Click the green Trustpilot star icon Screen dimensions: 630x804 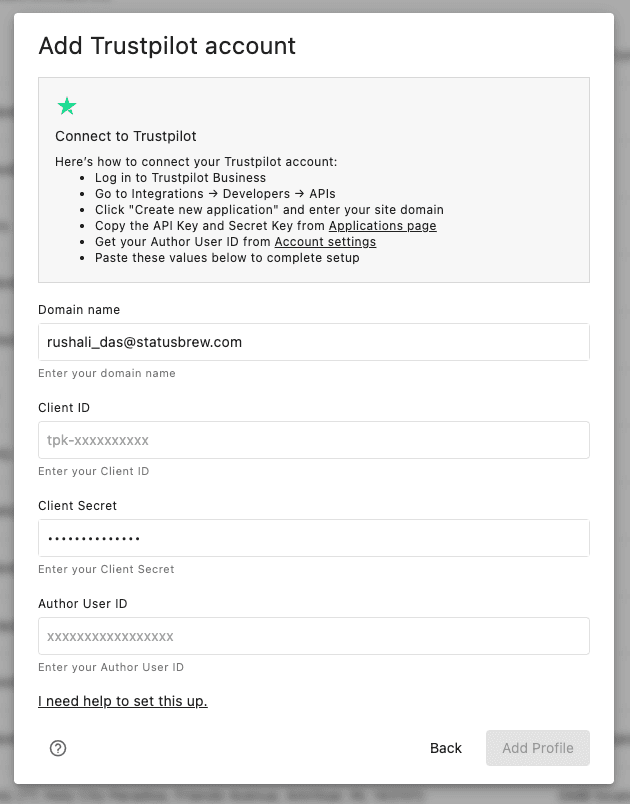67,106
